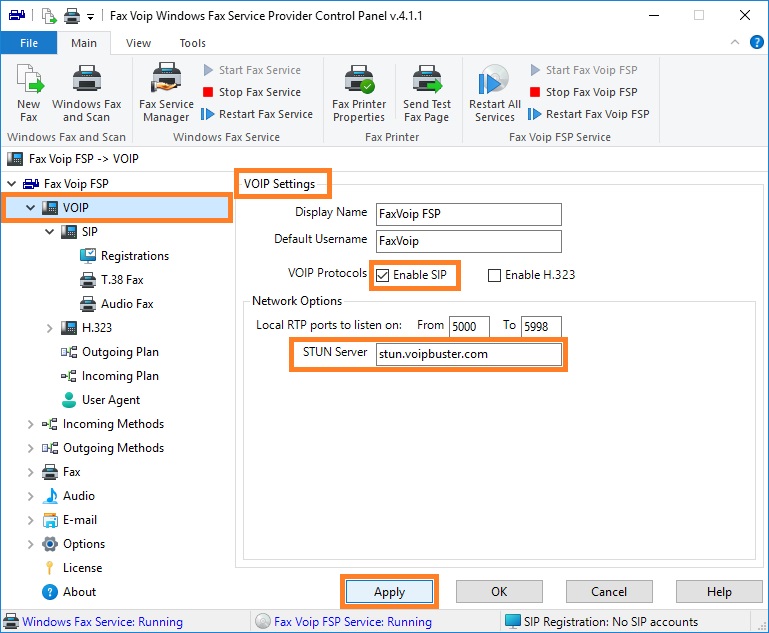769x633 pixels.
Task: Click quick access new fax page icon
Action: [49, 16]
